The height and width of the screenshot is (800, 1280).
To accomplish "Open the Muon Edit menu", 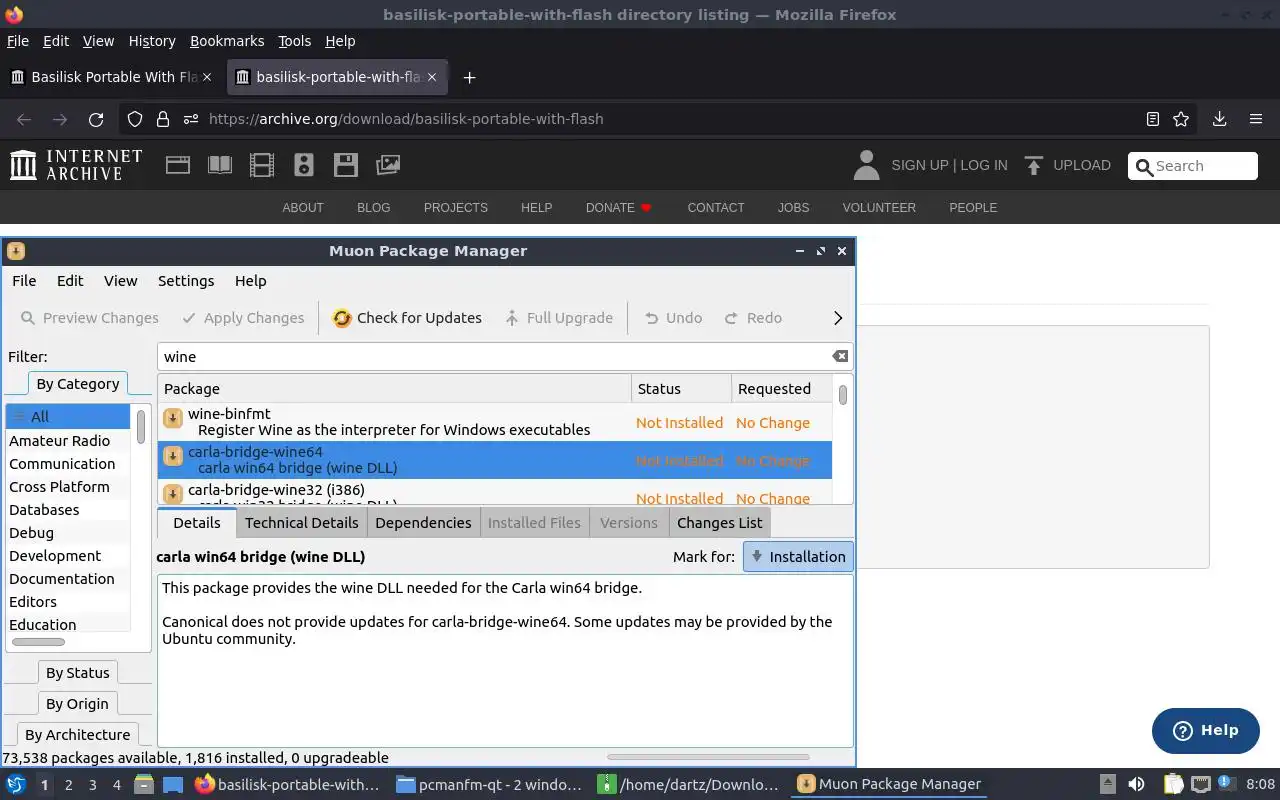I will [x=70, y=281].
